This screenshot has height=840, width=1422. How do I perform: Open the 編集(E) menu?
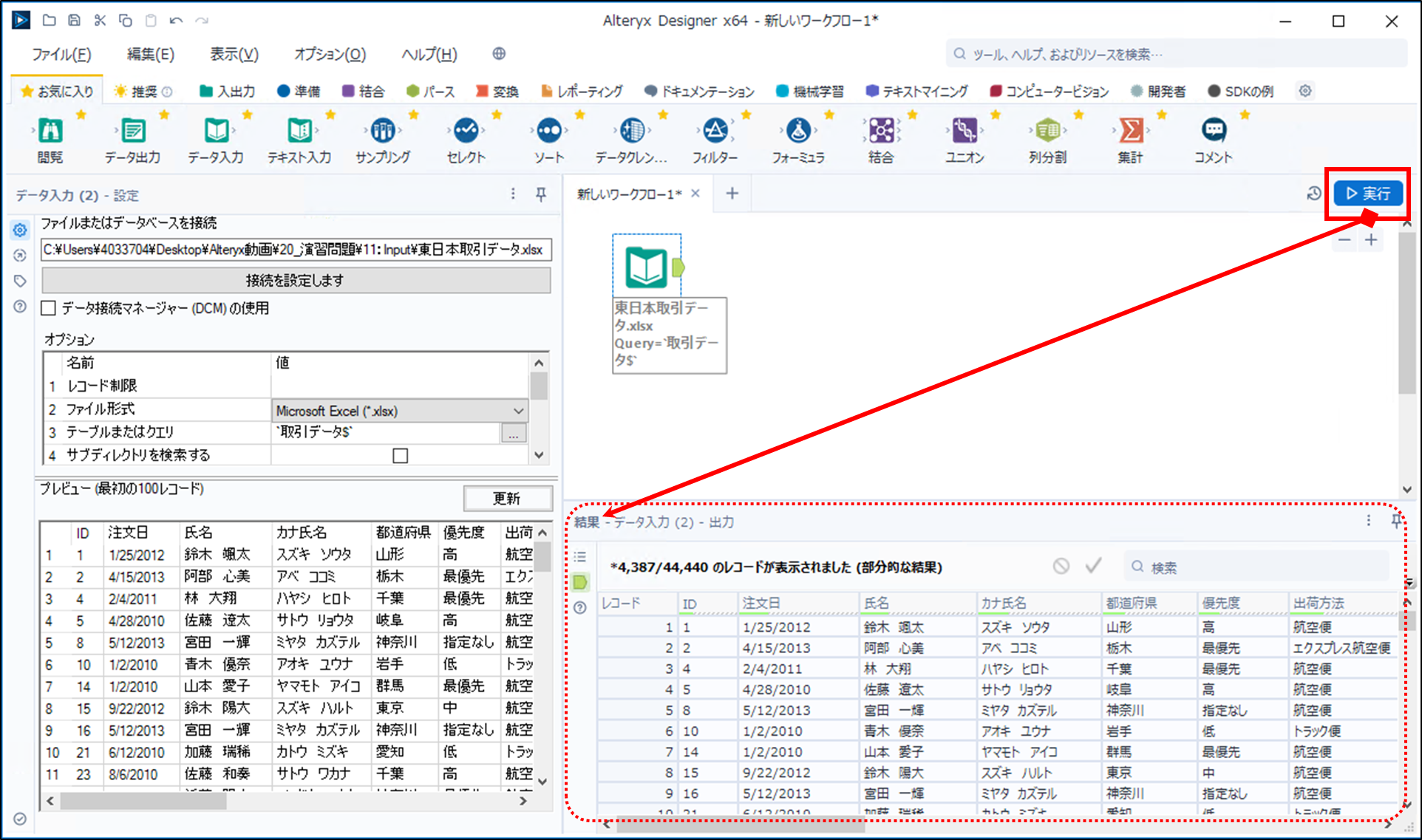[x=150, y=54]
